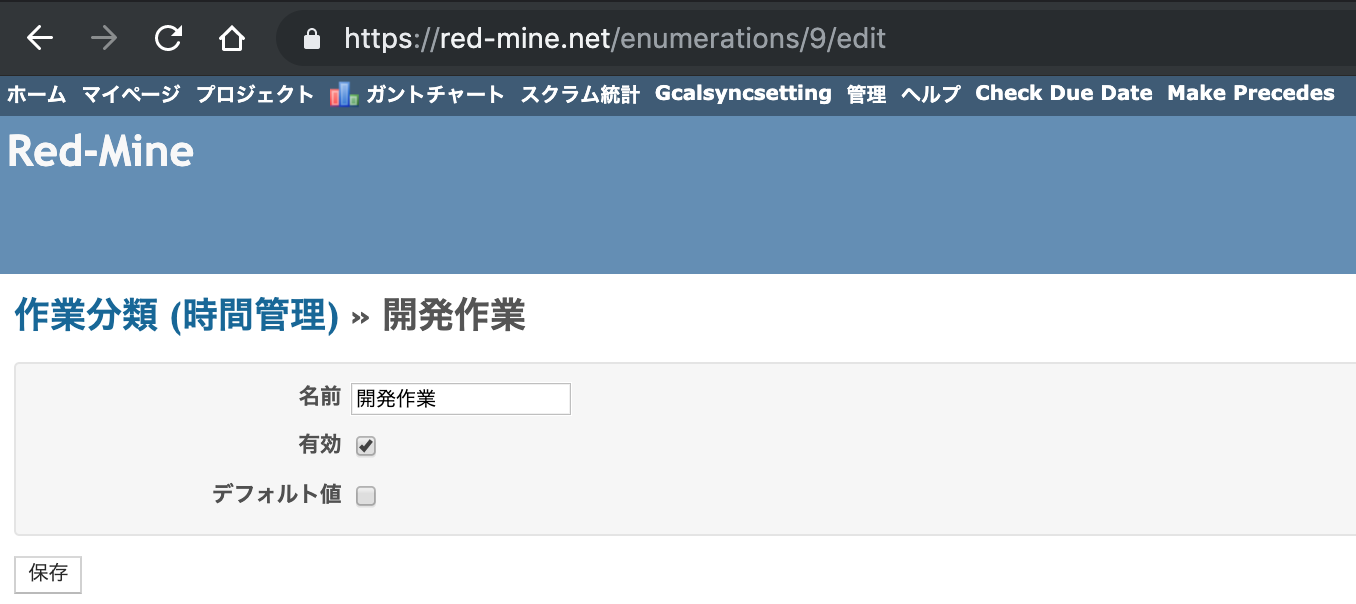This screenshot has height=604, width=1356.
Task: Open Gcalsyncsetting menu item
Action: [743, 93]
